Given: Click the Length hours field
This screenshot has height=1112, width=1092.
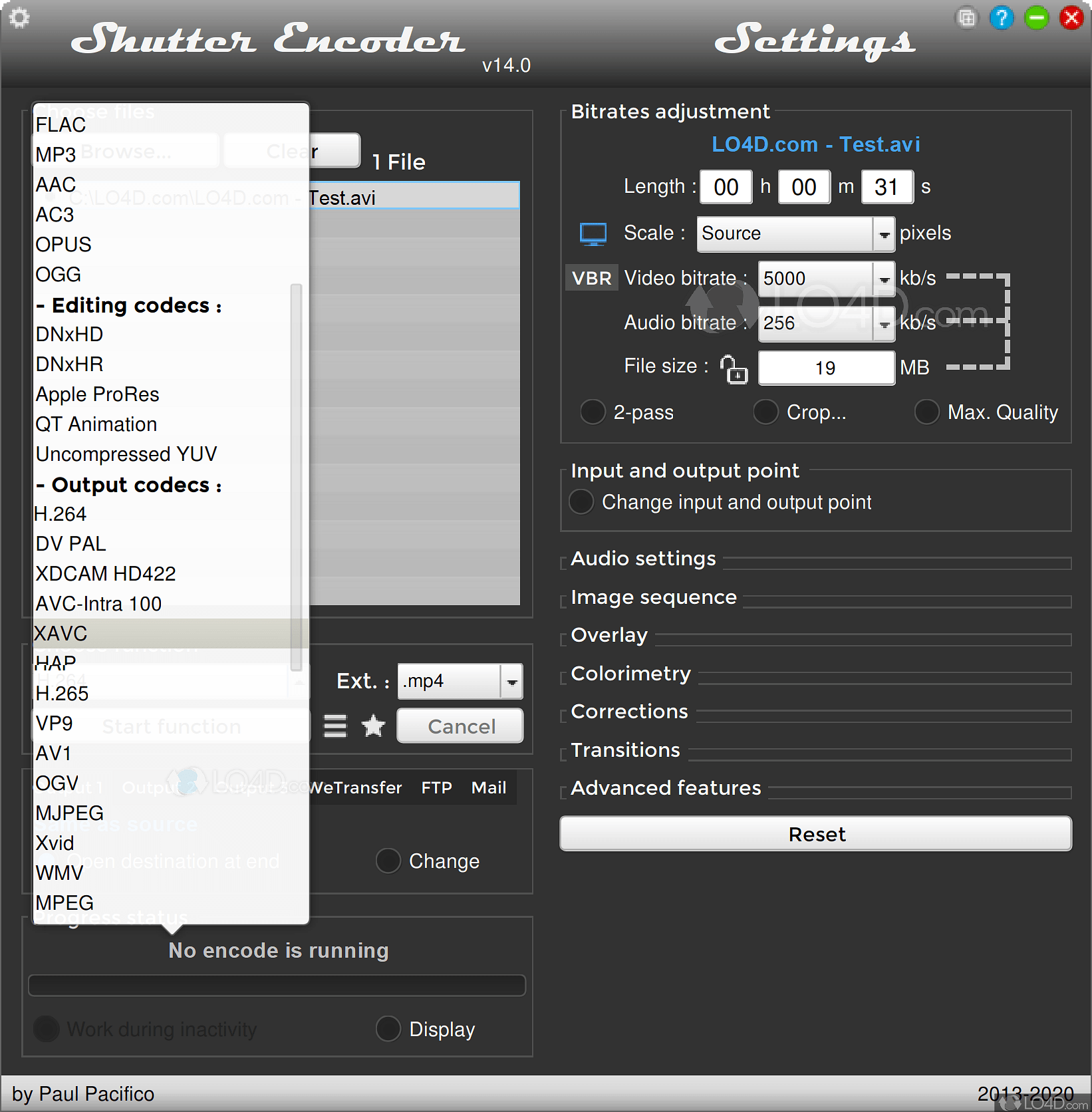Looking at the screenshot, I should pyautogui.click(x=726, y=187).
